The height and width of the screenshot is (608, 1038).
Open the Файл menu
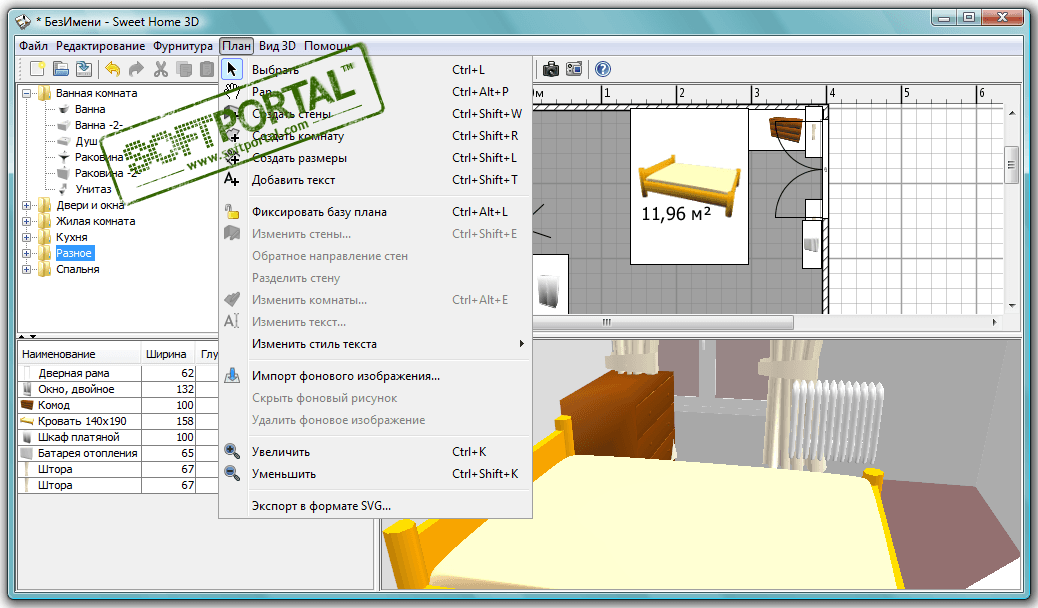(33, 46)
